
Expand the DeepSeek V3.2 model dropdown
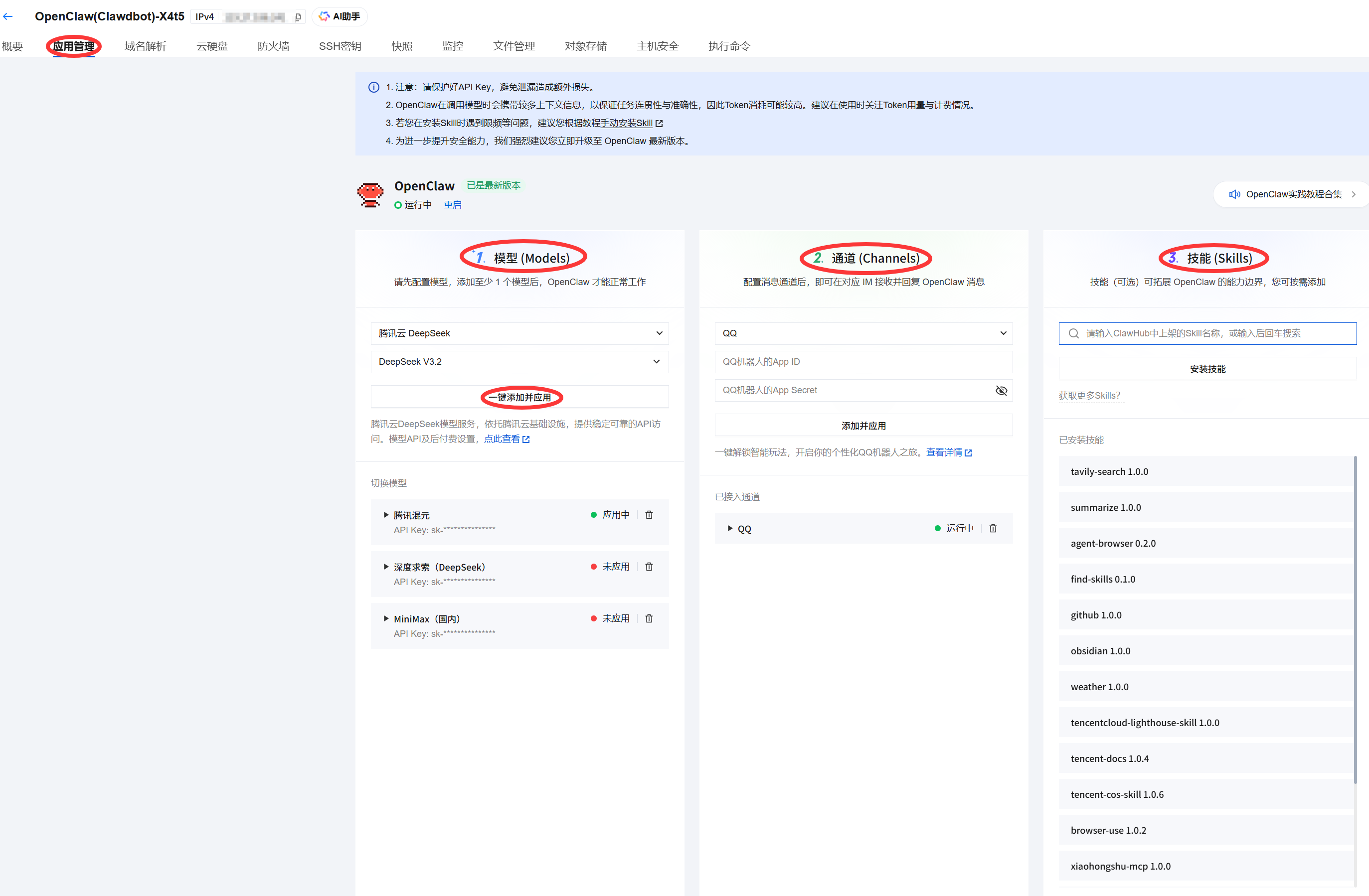(x=519, y=362)
